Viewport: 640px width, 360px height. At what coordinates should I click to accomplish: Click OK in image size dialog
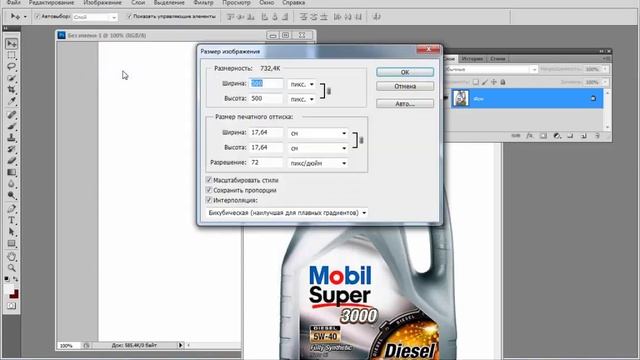(x=405, y=72)
